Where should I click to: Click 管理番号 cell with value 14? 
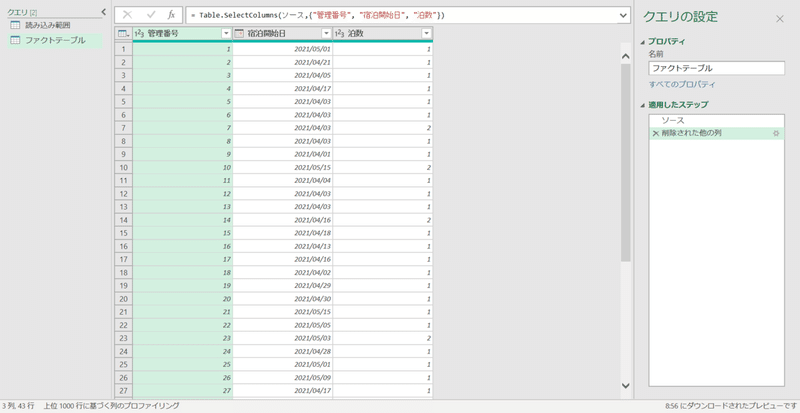tap(183, 220)
